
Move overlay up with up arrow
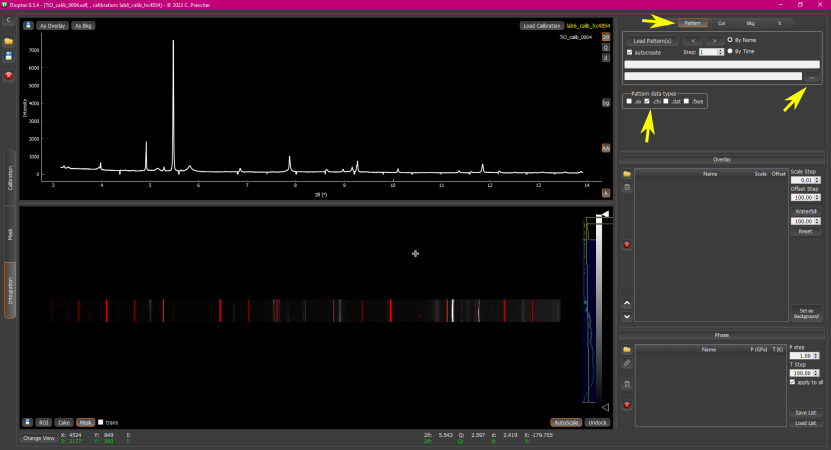pyautogui.click(x=626, y=303)
